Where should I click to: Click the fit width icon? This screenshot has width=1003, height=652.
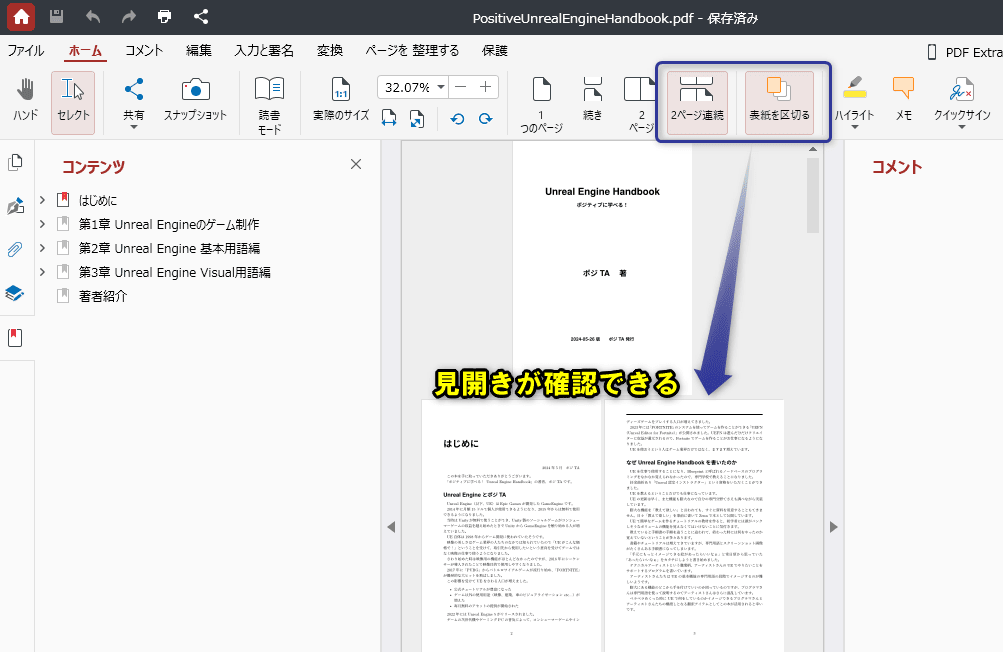click(389, 118)
